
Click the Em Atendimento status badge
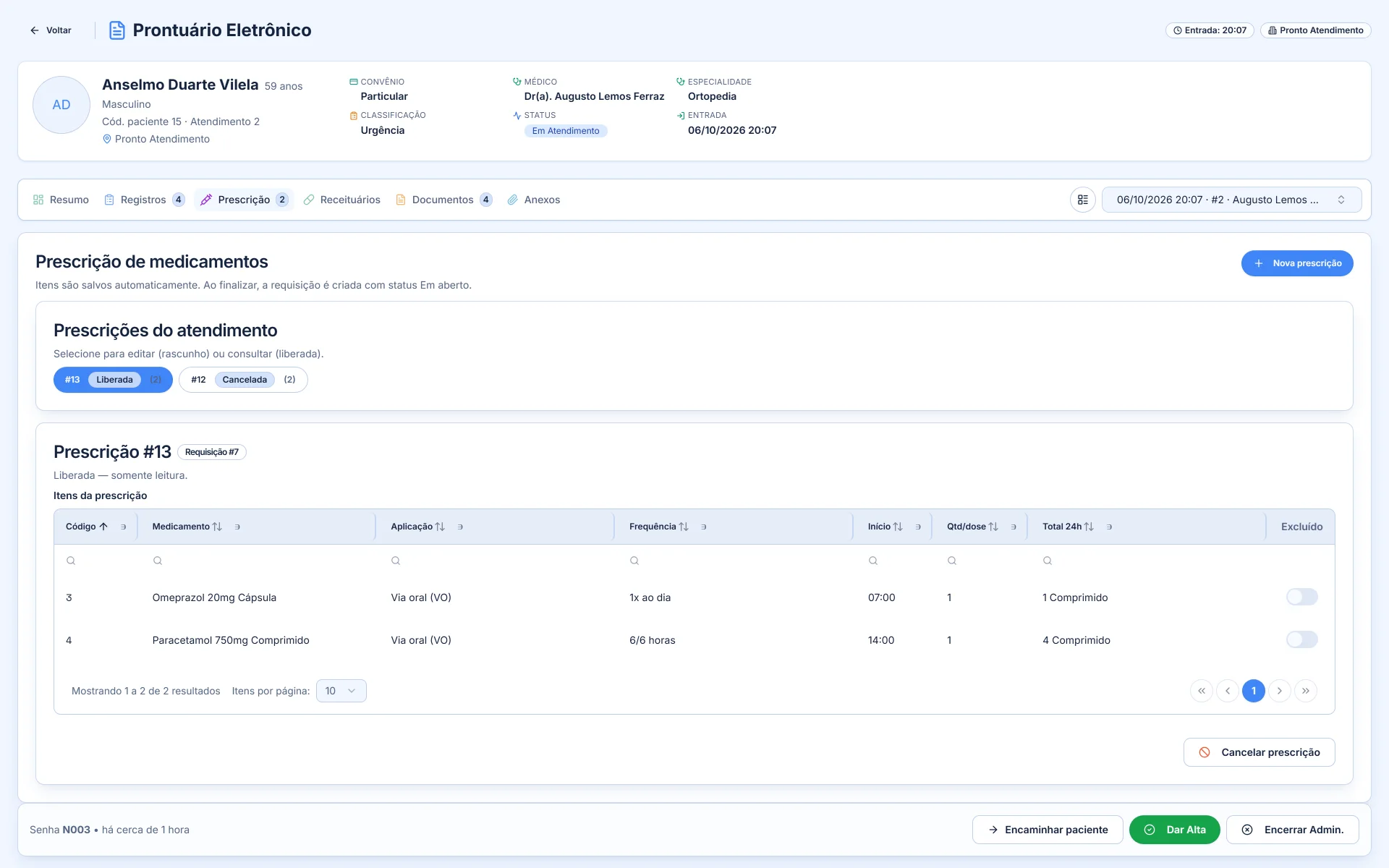tap(566, 131)
